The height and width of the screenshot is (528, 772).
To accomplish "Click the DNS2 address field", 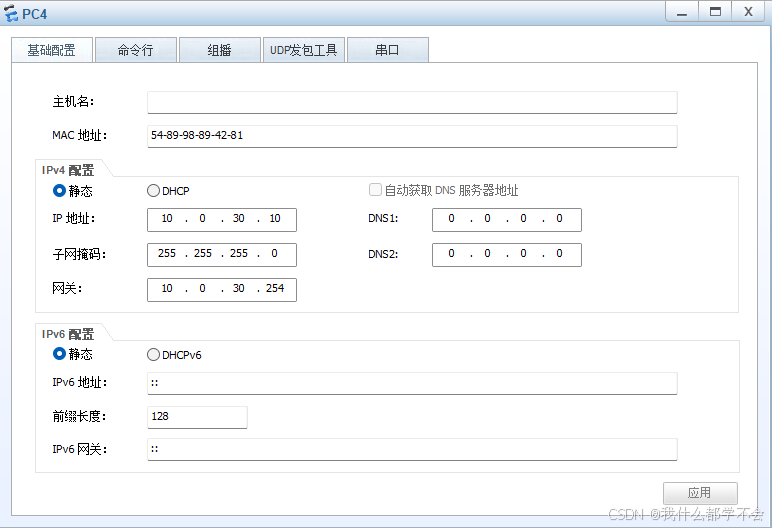I will (x=507, y=255).
